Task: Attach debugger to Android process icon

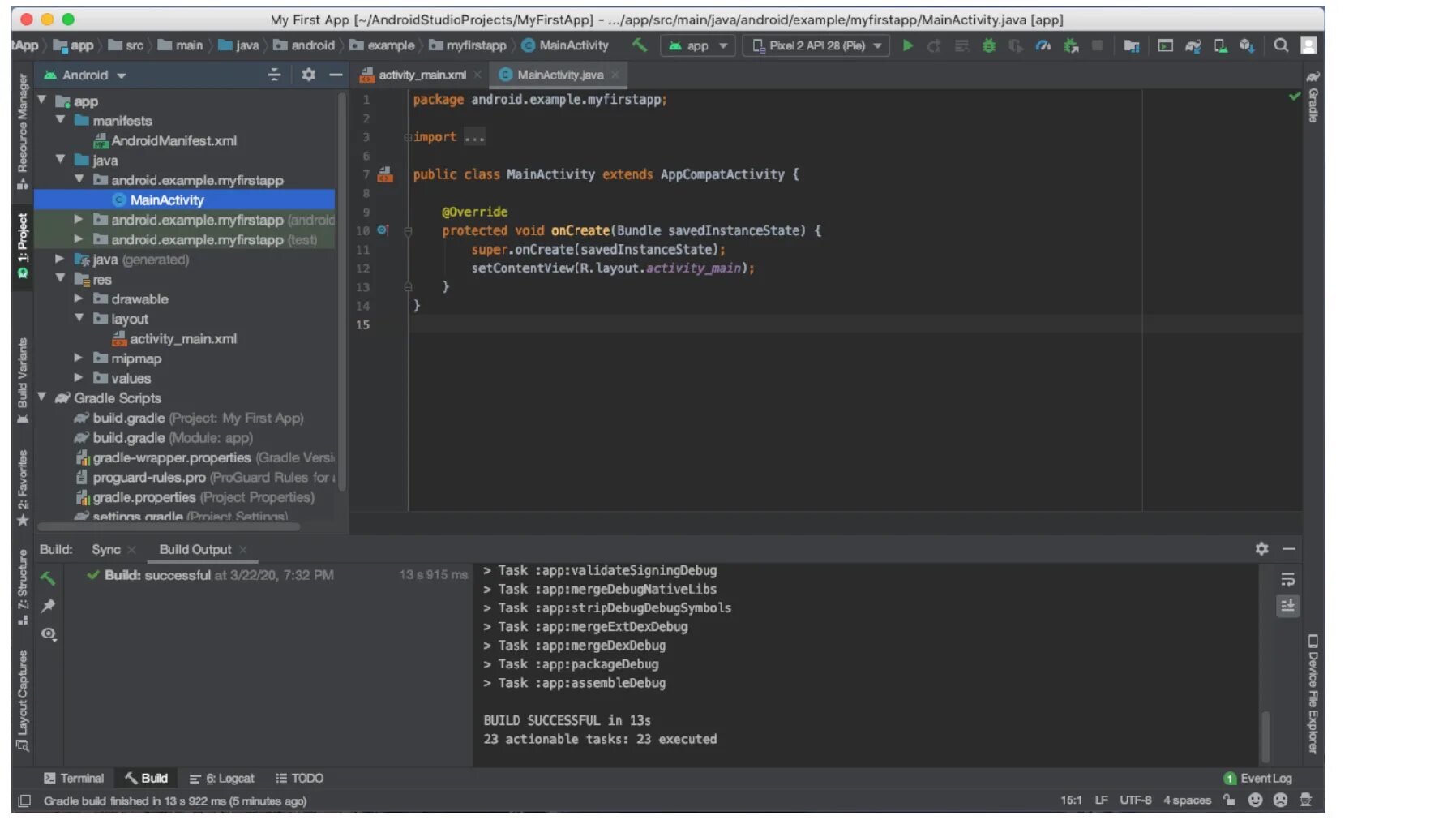Action: click(x=1071, y=45)
